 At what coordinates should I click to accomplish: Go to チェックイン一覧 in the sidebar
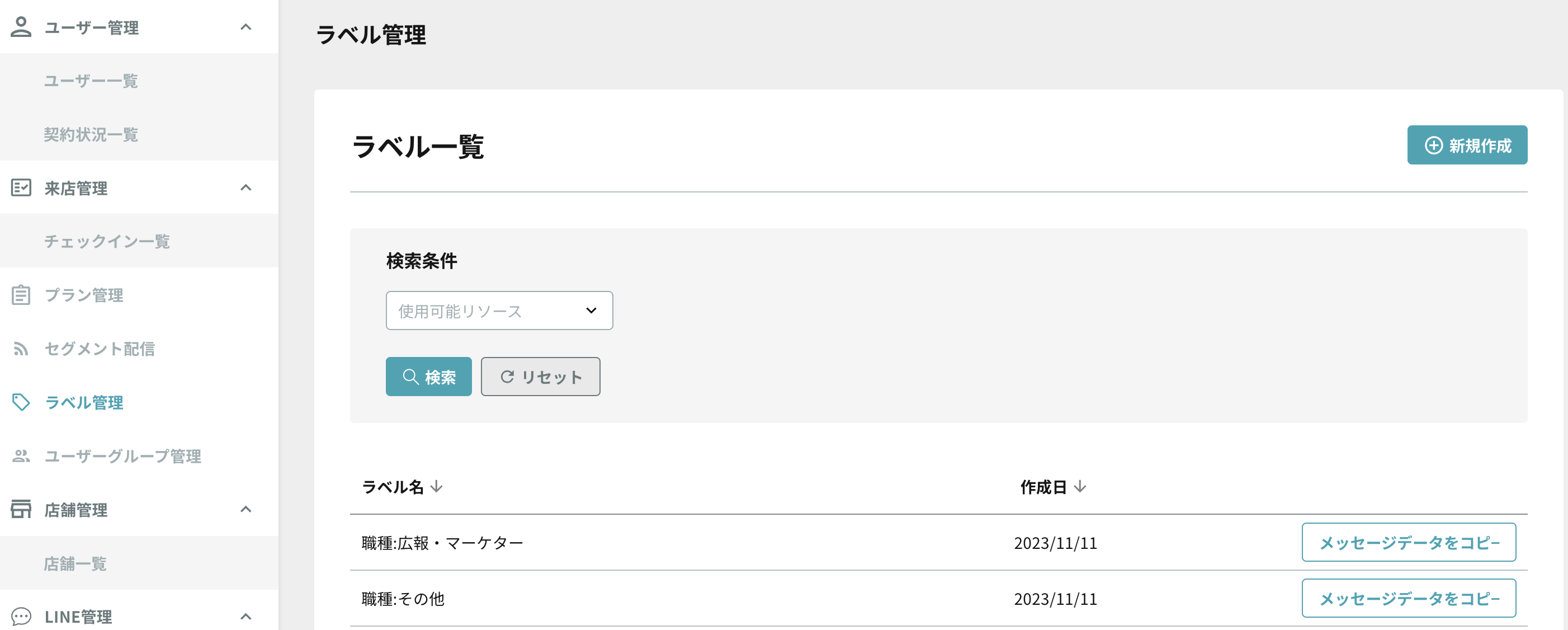click(107, 241)
